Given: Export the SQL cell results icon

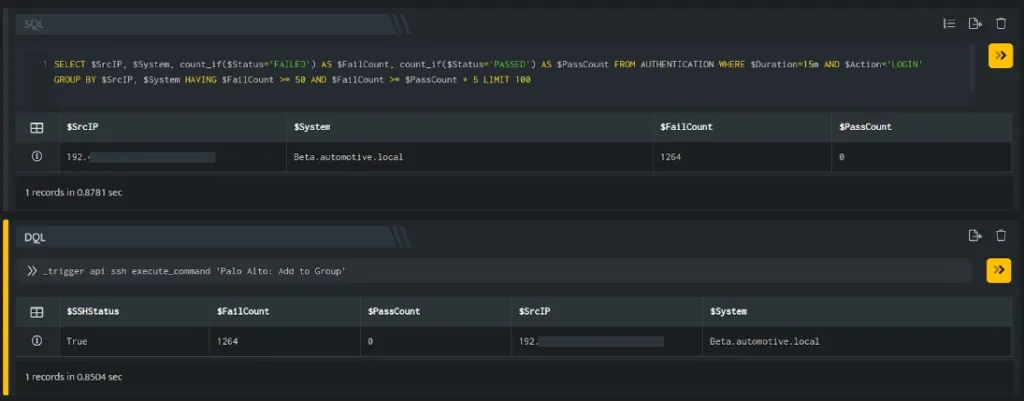Looking at the screenshot, I should tap(975, 24).
